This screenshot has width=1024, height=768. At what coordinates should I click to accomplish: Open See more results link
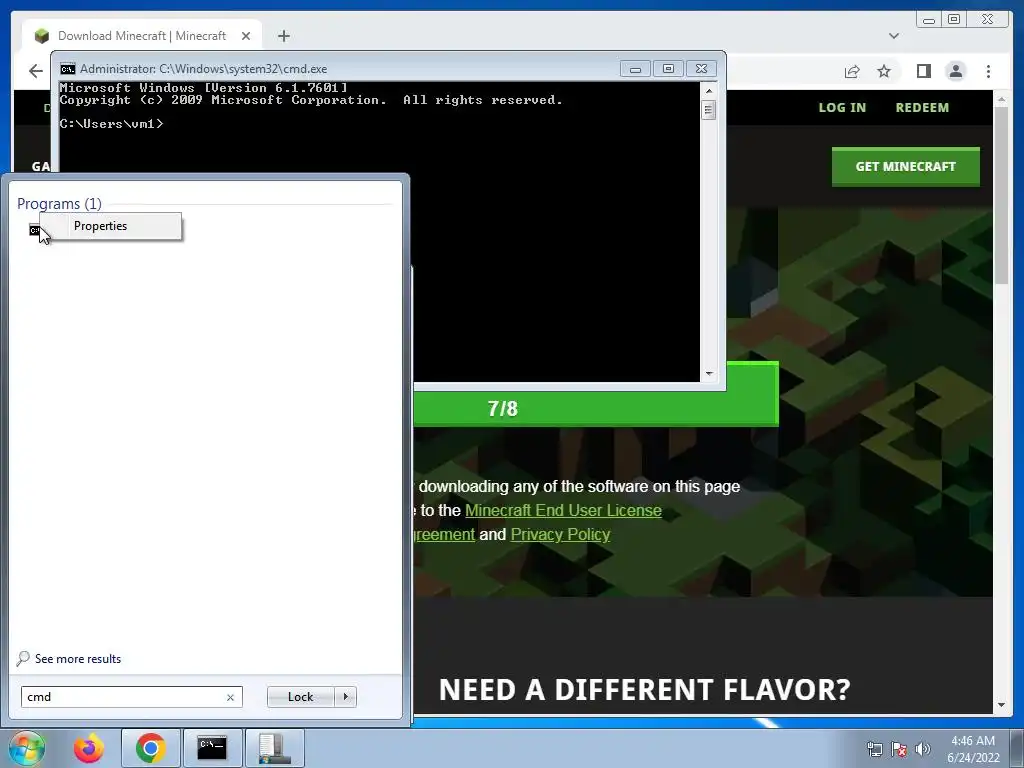click(x=78, y=659)
